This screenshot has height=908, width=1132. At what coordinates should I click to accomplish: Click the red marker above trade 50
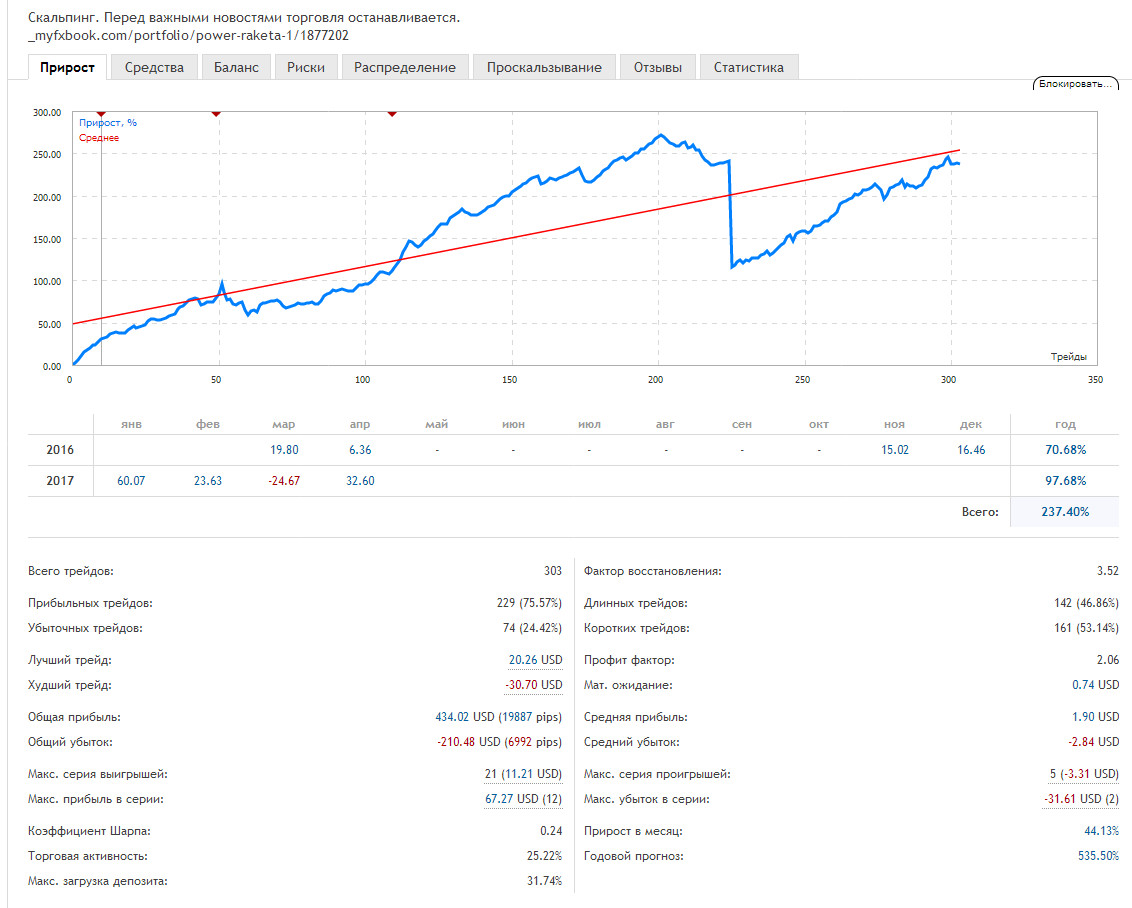click(216, 114)
